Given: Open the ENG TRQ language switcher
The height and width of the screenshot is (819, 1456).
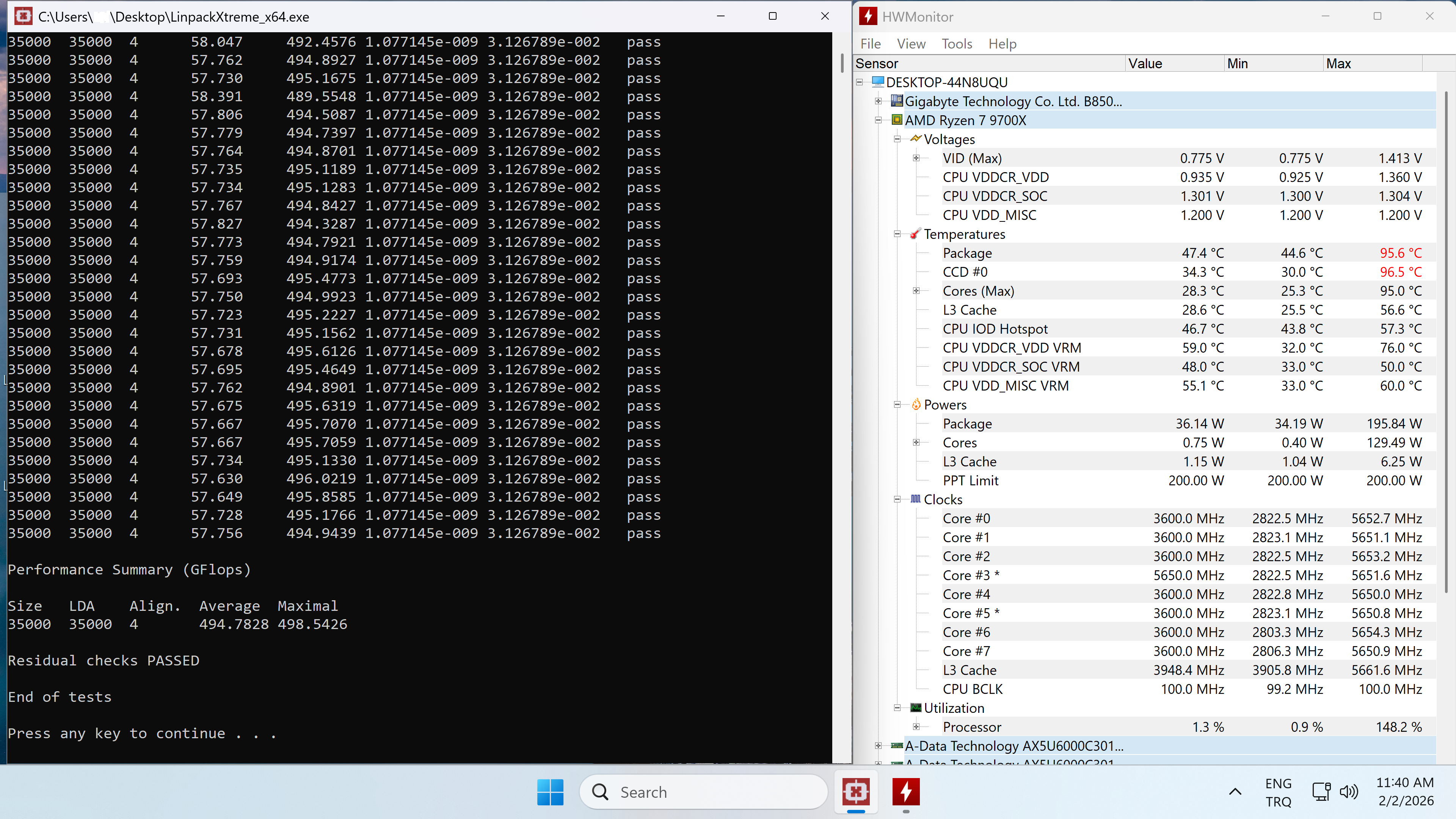Looking at the screenshot, I should (1279, 792).
